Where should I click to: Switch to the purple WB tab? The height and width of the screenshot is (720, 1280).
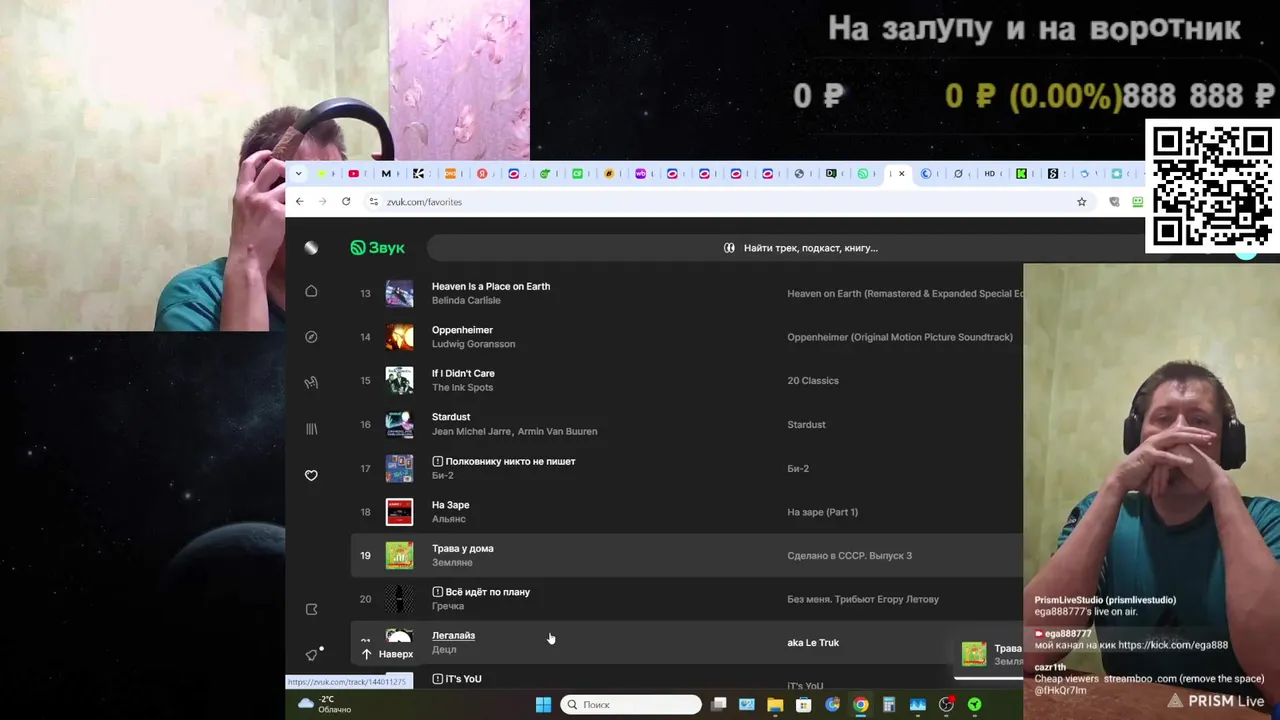point(640,173)
